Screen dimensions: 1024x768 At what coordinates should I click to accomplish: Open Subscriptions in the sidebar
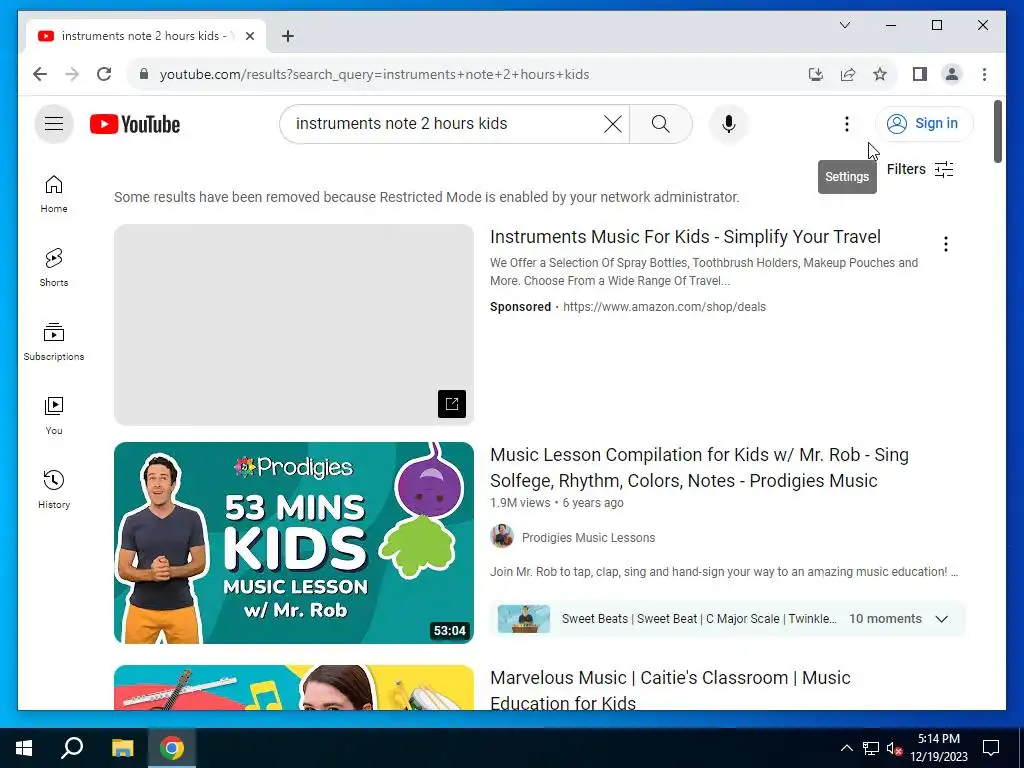pos(54,342)
